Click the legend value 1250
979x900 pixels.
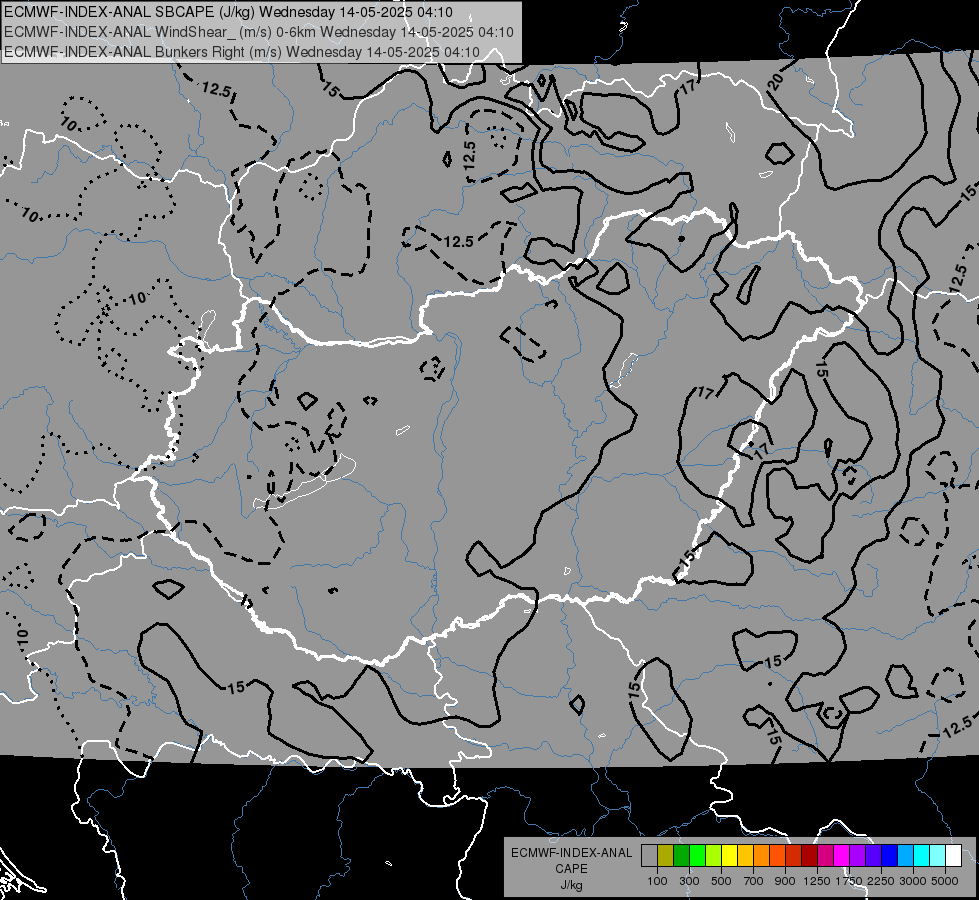[817, 881]
